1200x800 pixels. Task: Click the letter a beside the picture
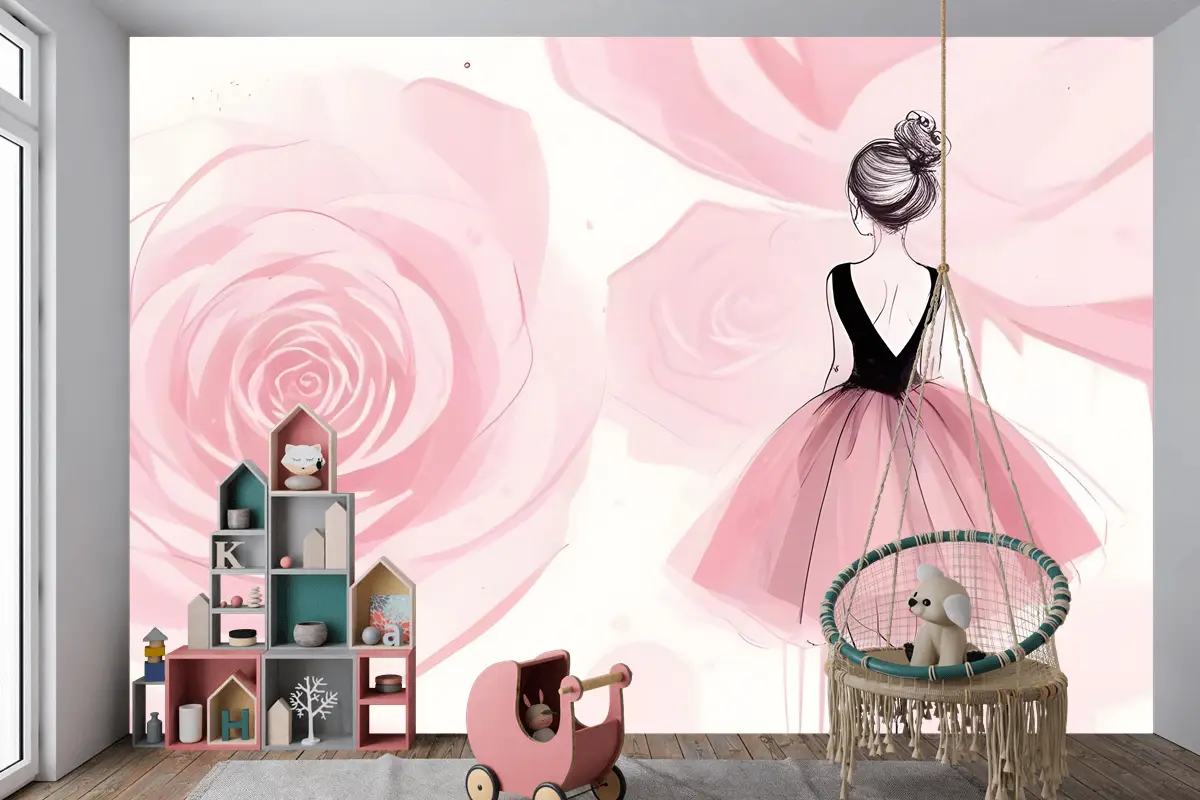point(391,634)
